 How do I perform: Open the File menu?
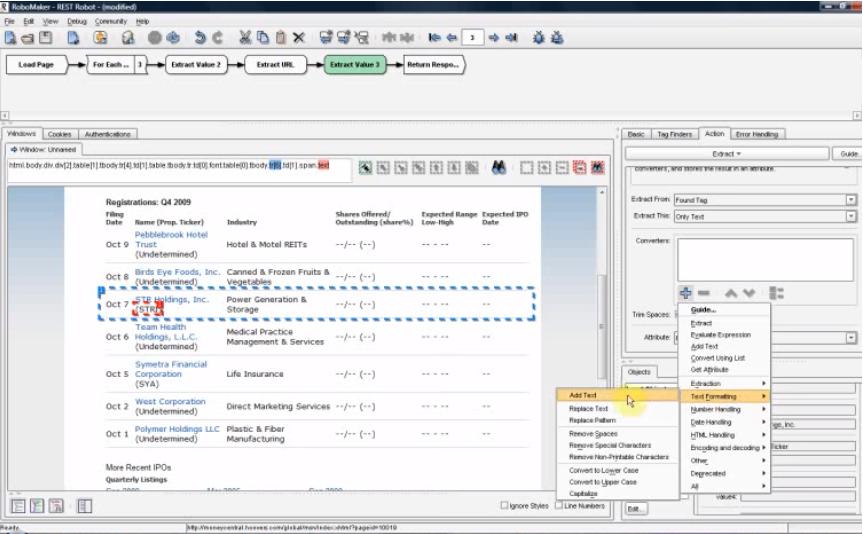(x=9, y=21)
